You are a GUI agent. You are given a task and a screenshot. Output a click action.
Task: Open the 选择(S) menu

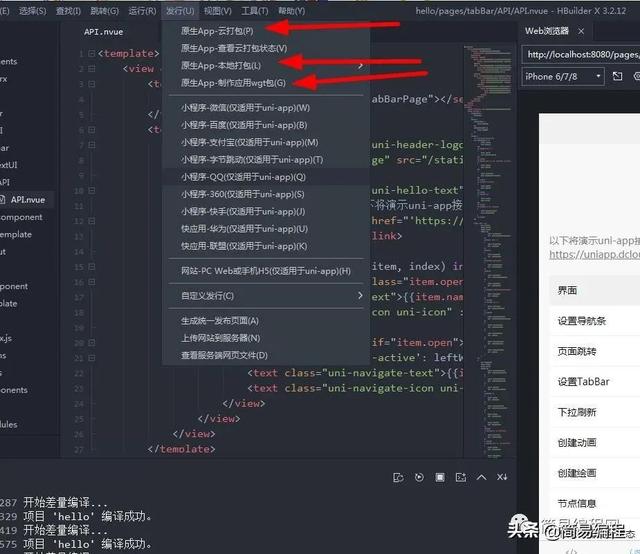[33, 11]
